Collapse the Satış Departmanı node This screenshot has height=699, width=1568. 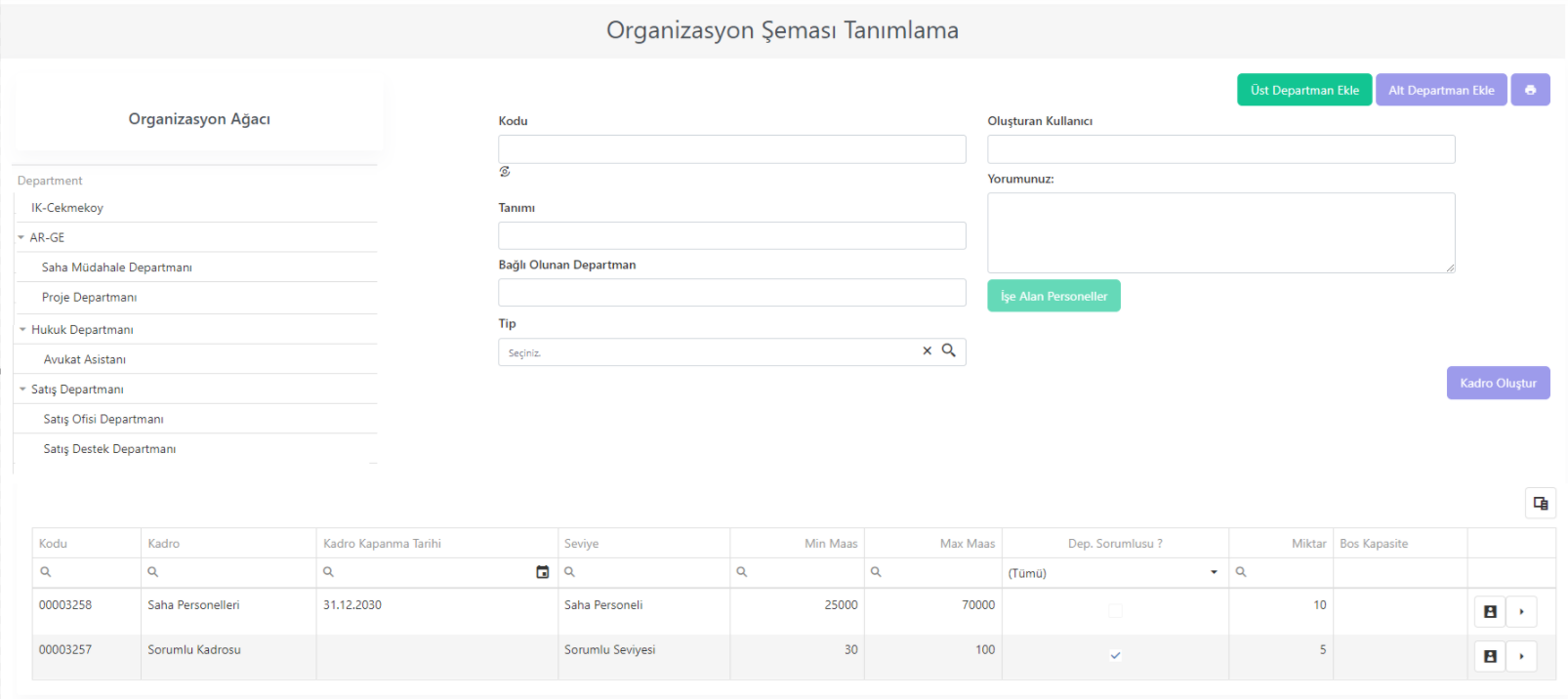pyautogui.click(x=22, y=390)
